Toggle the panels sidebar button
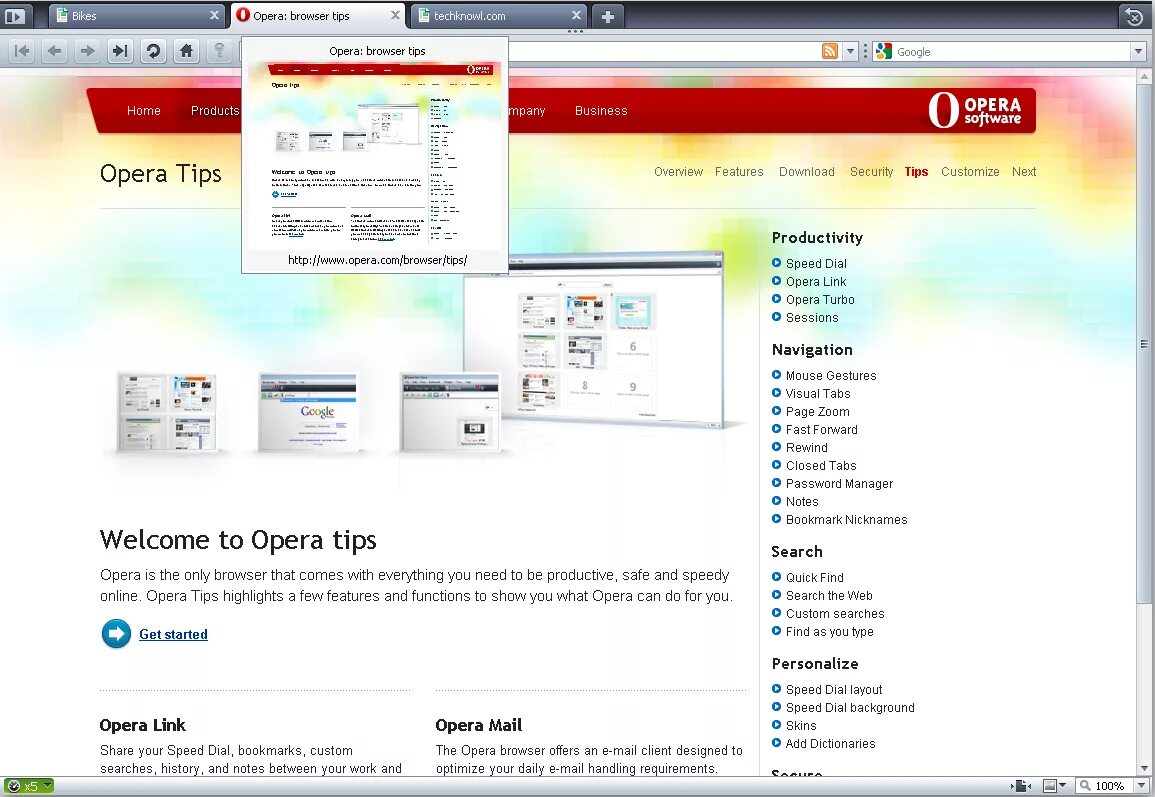This screenshot has height=797, width=1155. tap(15, 15)
